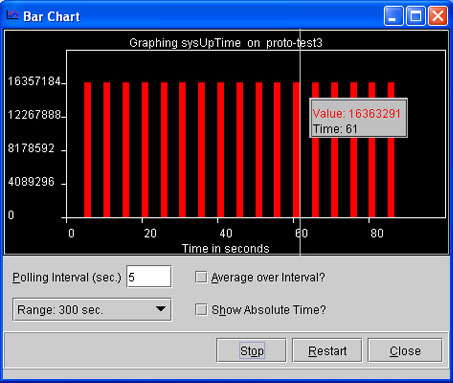Click x-axis label 20

point(150,233)
